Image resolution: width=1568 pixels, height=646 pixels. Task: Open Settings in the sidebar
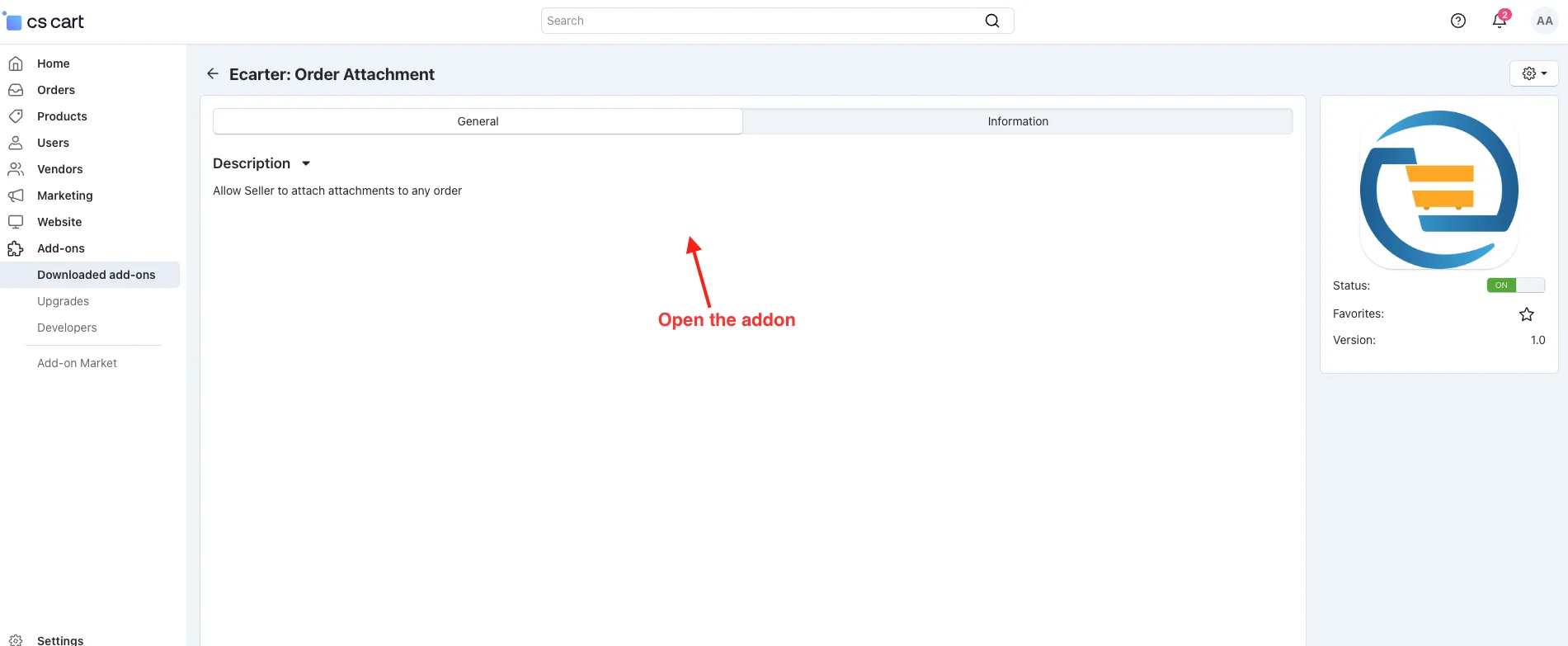coord(60,640)
